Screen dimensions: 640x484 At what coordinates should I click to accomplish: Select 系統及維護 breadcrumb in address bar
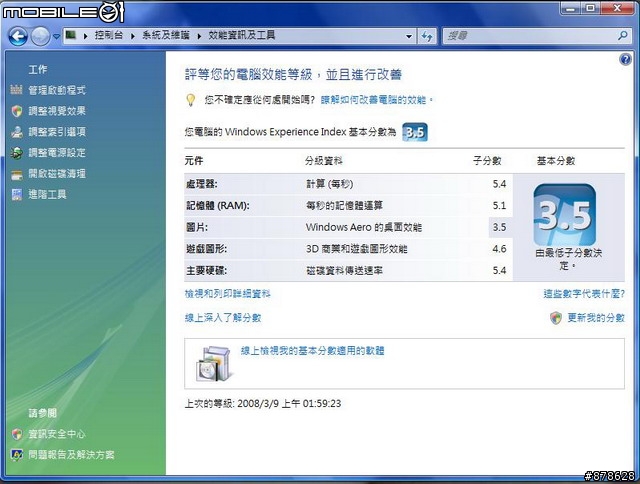tap(166, 35)
